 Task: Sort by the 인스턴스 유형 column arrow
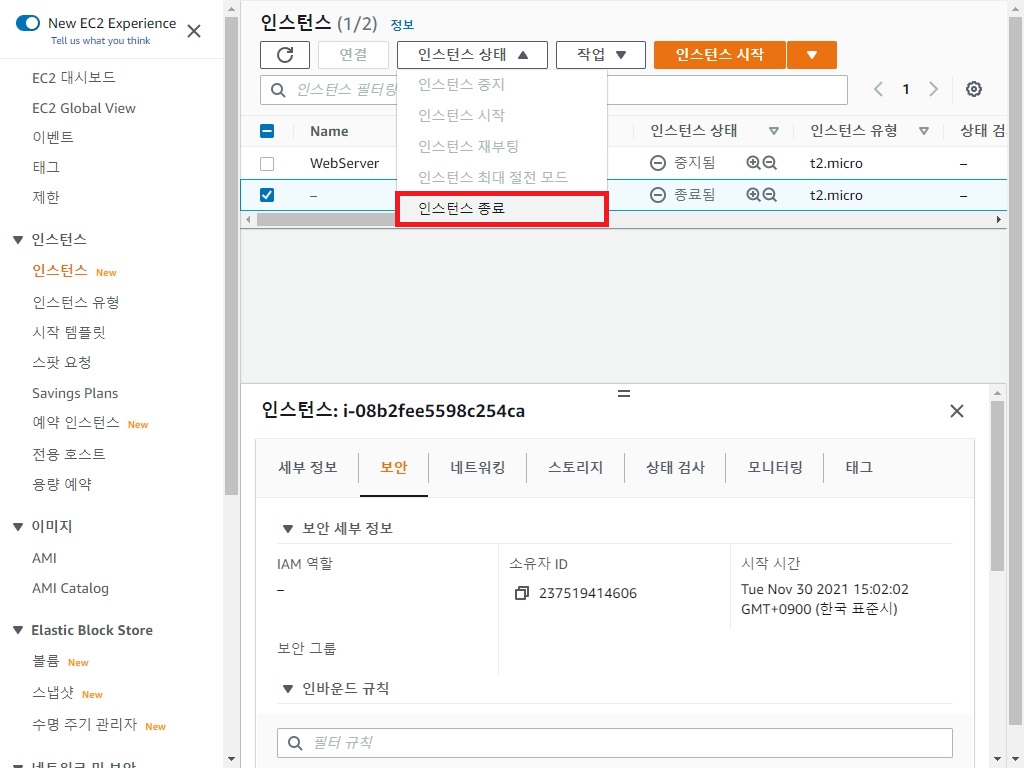924,131
